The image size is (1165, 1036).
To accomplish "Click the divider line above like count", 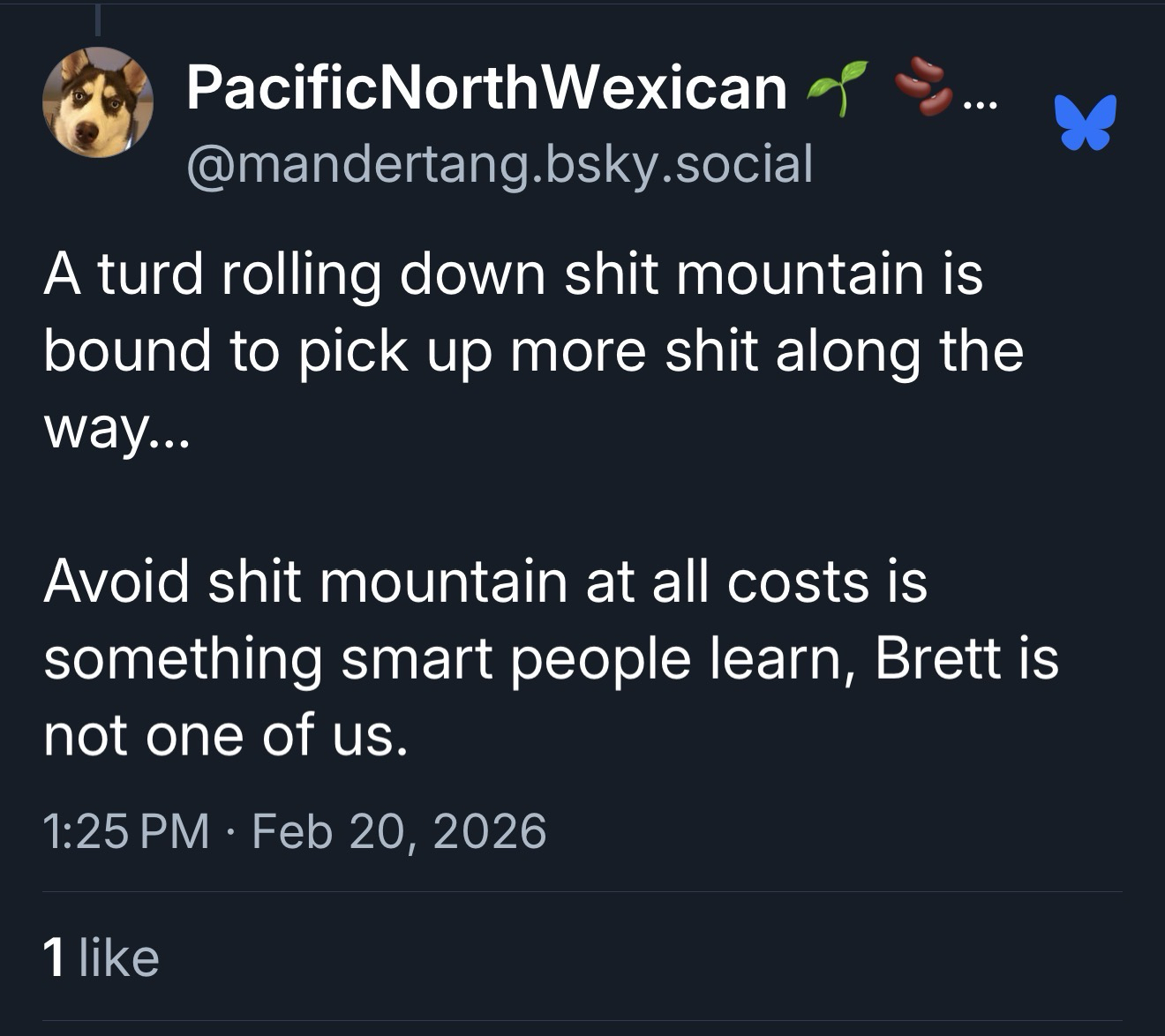I will coord(582,891).
